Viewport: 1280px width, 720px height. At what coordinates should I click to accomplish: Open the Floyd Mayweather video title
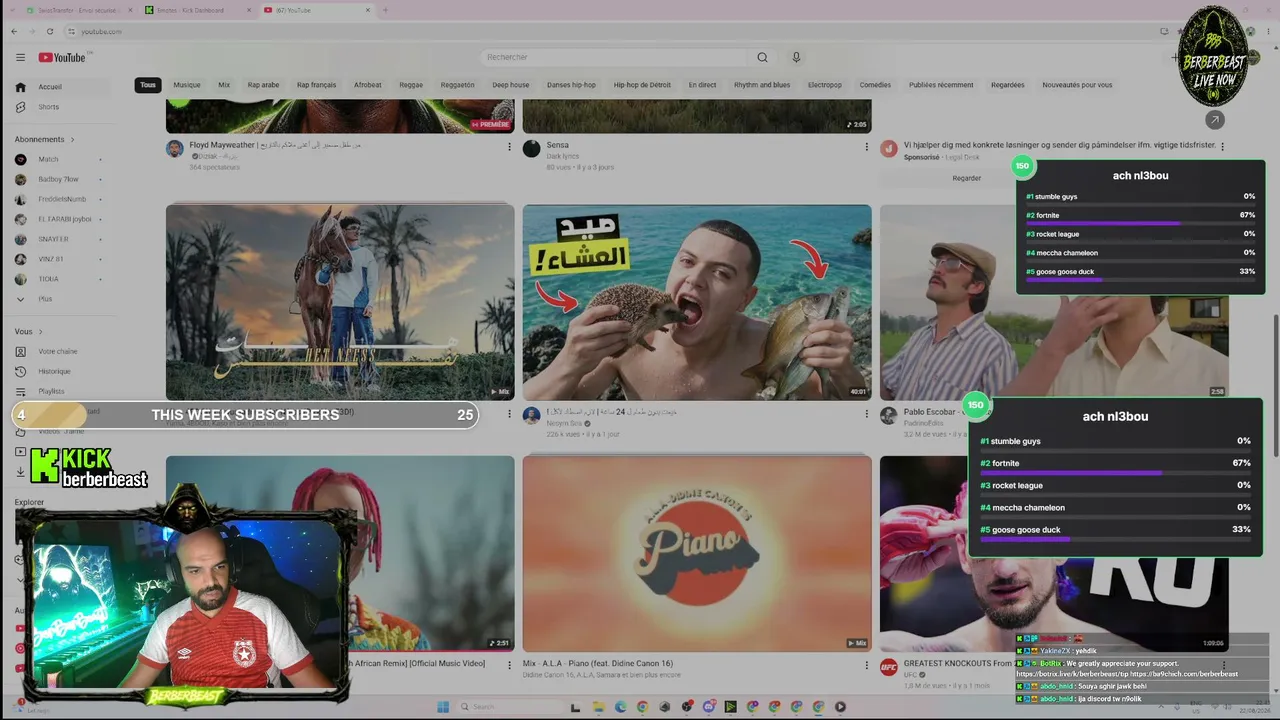coord(275,145)
